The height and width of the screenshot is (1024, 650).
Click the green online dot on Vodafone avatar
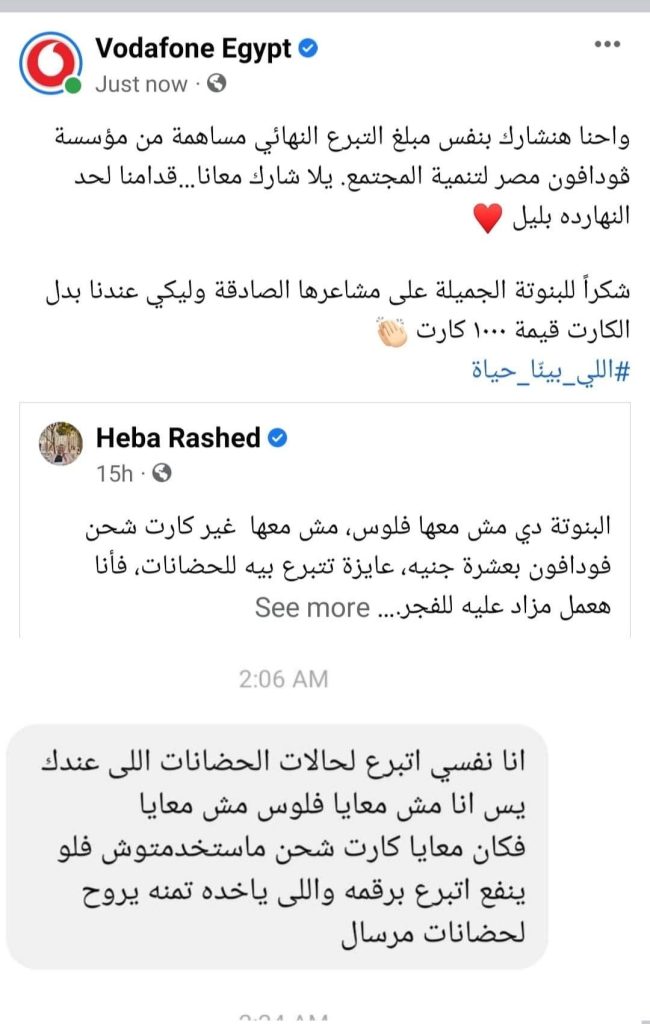click(73, 86)
